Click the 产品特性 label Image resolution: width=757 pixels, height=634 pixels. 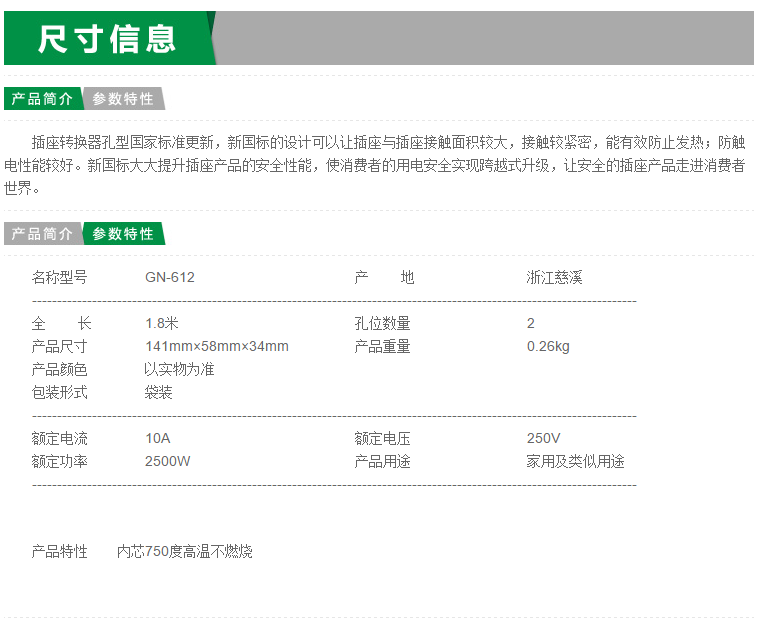coord(59,551)
